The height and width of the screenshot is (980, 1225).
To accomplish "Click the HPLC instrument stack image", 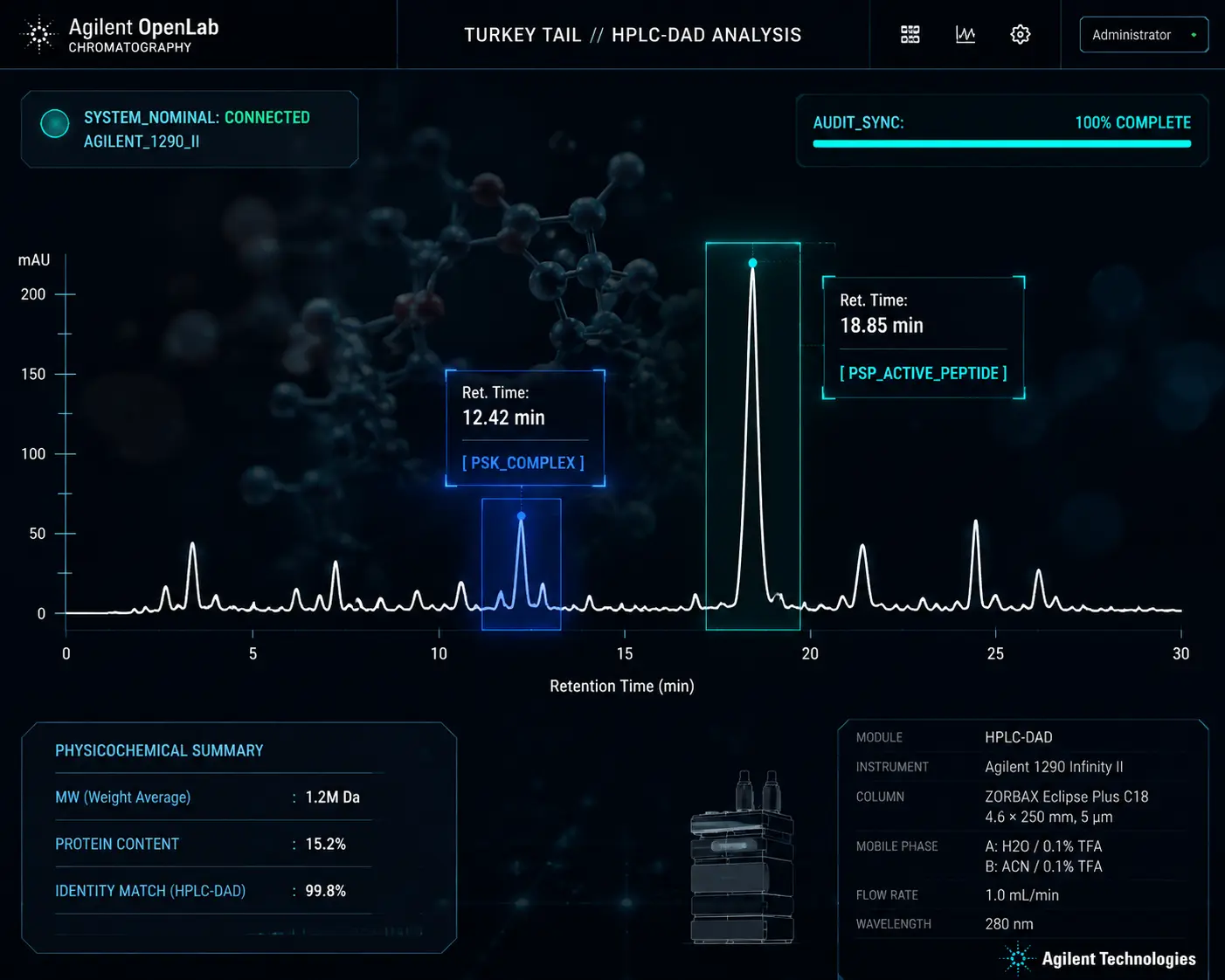I will [743, 858].
